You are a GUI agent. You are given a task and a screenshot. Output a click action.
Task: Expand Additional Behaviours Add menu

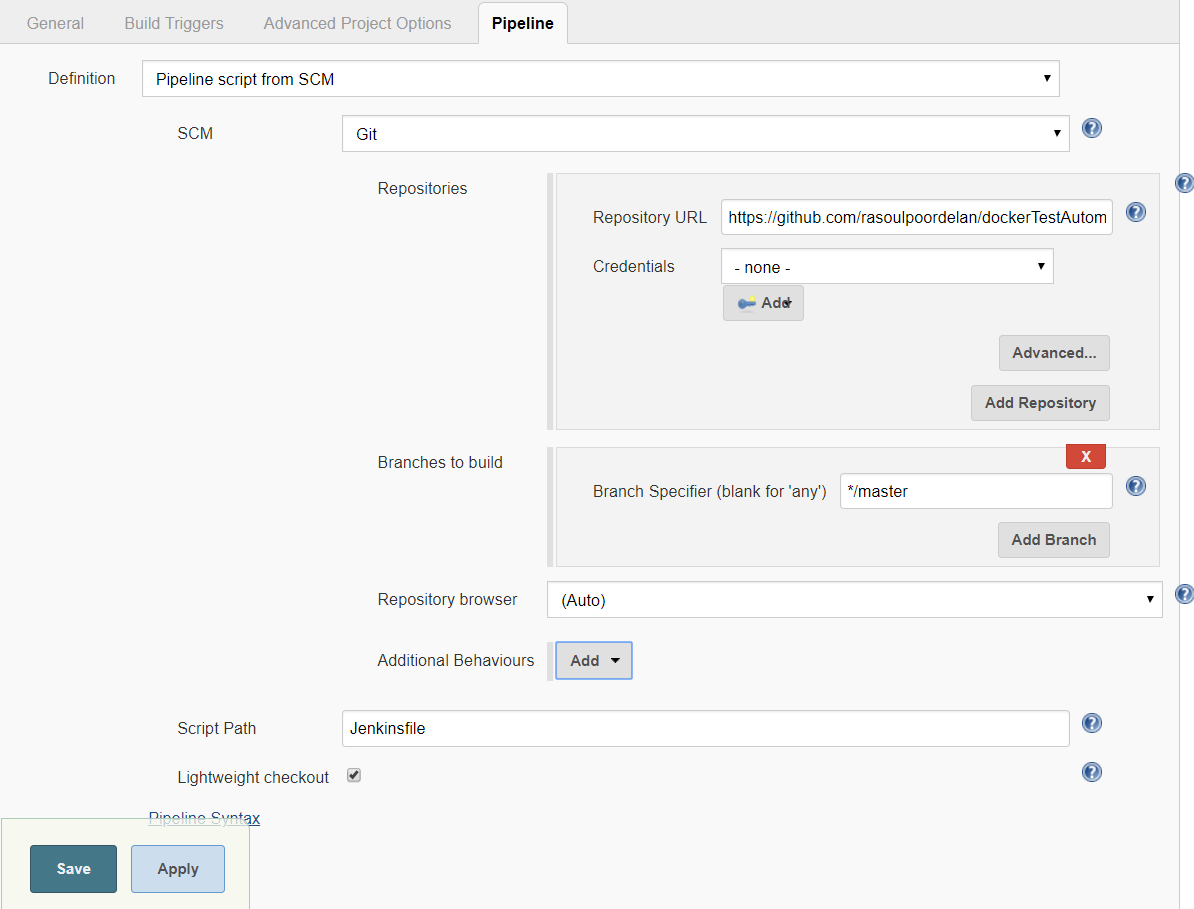point(594,660)
